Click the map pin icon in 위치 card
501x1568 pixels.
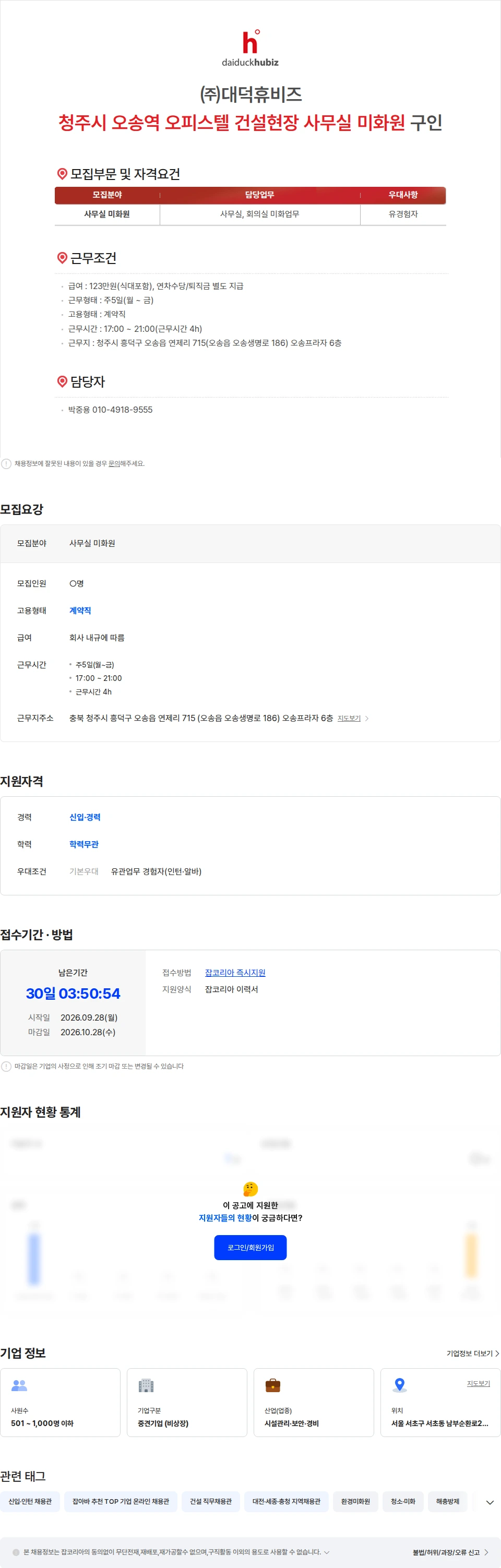pyautogui.click(x=399, y=1385)
